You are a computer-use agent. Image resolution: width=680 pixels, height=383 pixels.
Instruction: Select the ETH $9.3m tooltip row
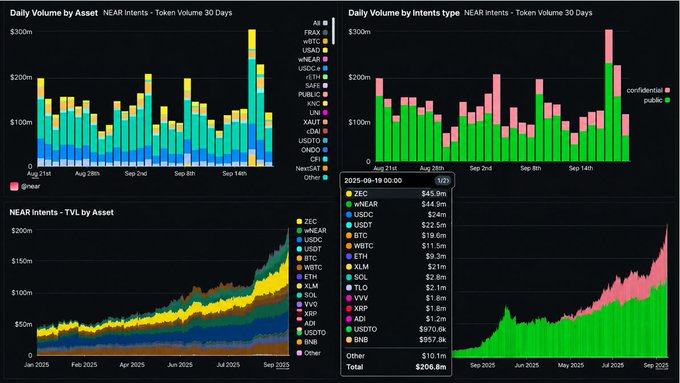pyautogui.click(x=396, y=256)
